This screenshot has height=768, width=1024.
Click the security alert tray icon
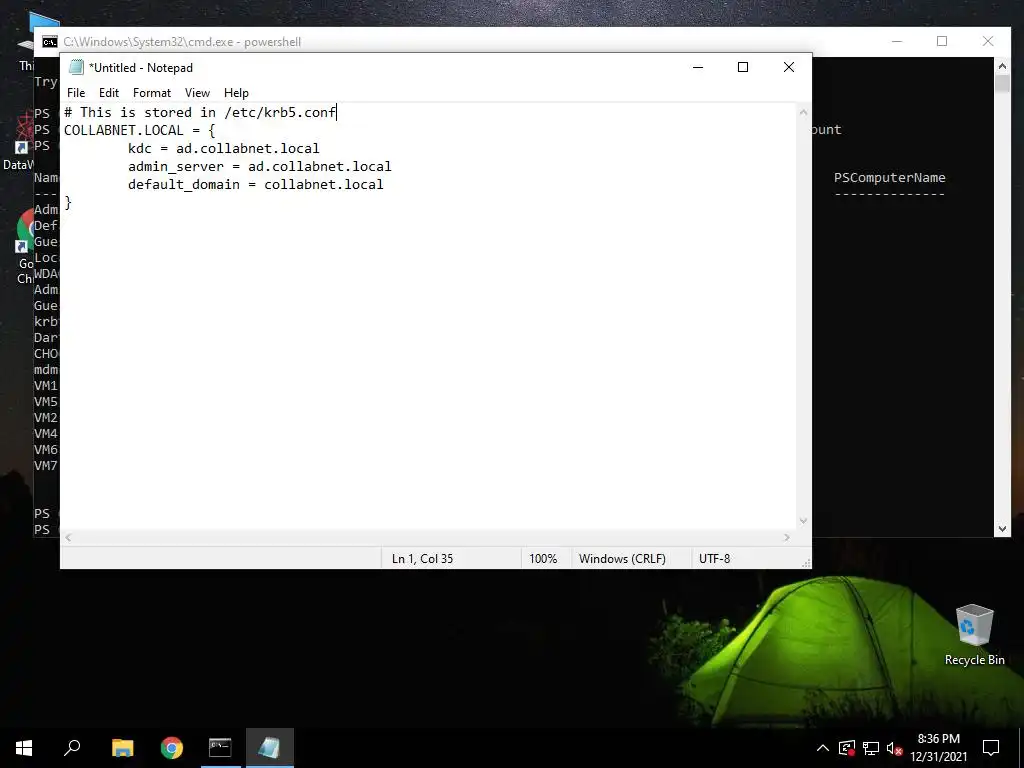847,748
